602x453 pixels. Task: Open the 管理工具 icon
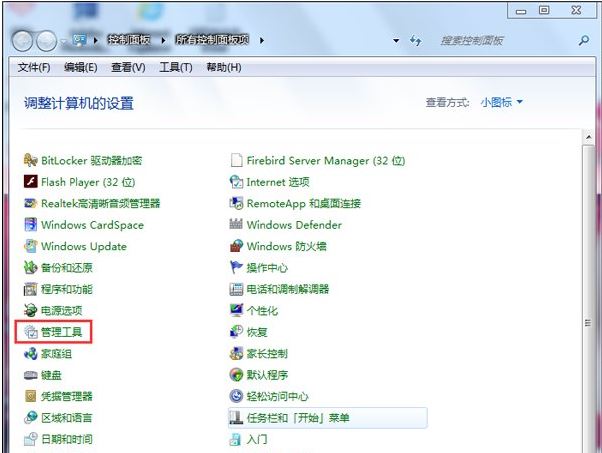30,332
